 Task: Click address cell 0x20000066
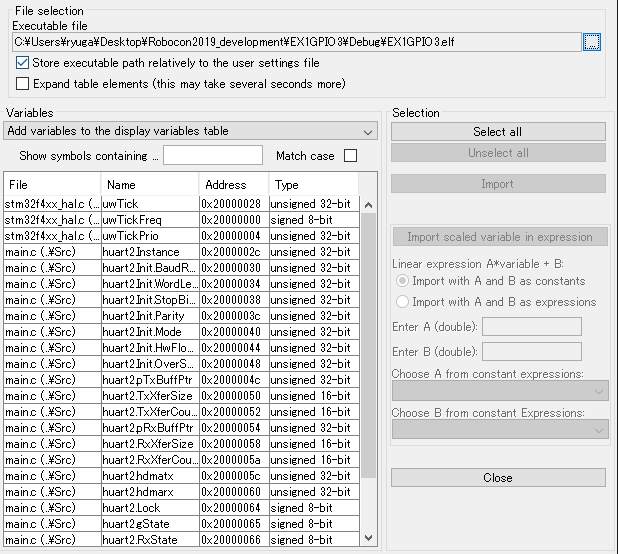(235, 539)
